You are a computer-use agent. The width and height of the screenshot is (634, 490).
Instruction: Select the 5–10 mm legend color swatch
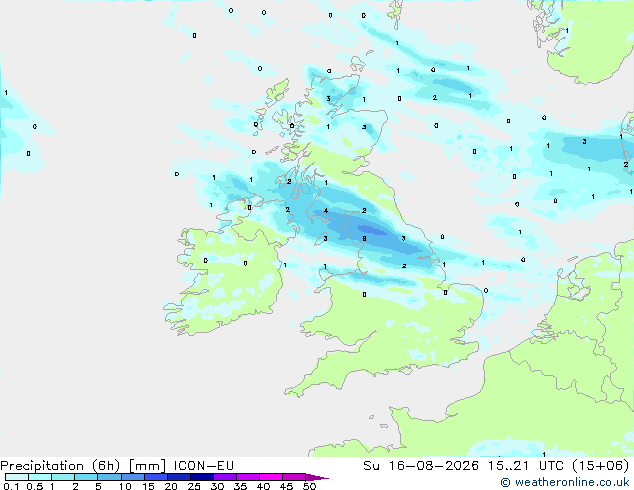tap(109, 477)
